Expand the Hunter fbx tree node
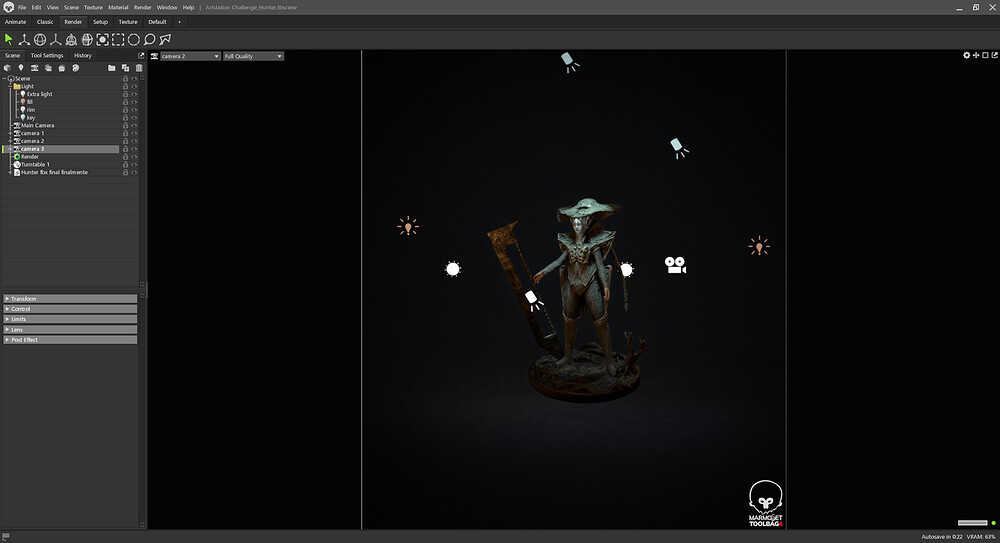Image resolution: width=1000 pixels, height=543 pixels. point(10,172)
